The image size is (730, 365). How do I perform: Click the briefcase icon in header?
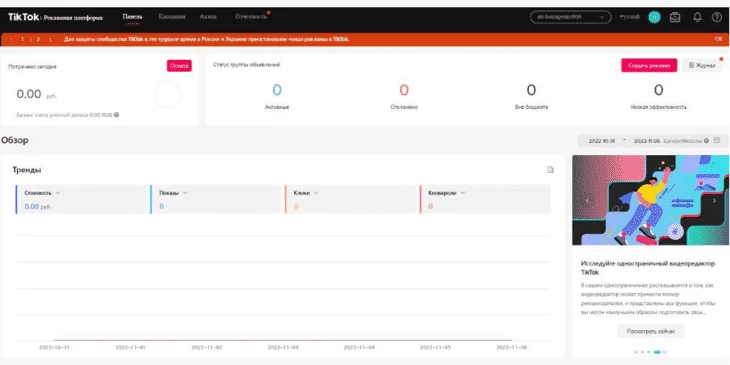coord(675,17)
